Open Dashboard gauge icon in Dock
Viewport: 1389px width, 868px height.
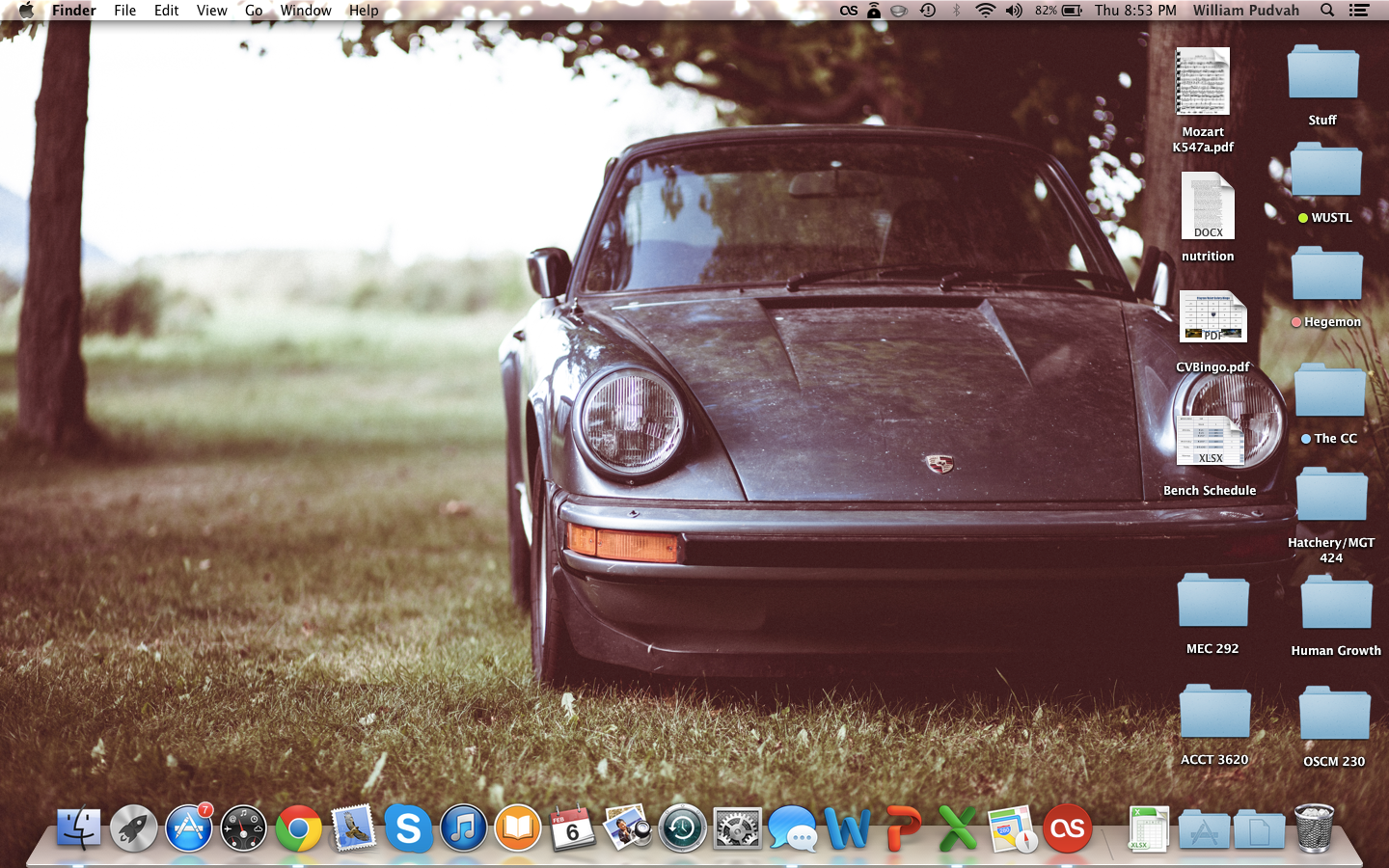pyautogui.click(x=243, y=828)
